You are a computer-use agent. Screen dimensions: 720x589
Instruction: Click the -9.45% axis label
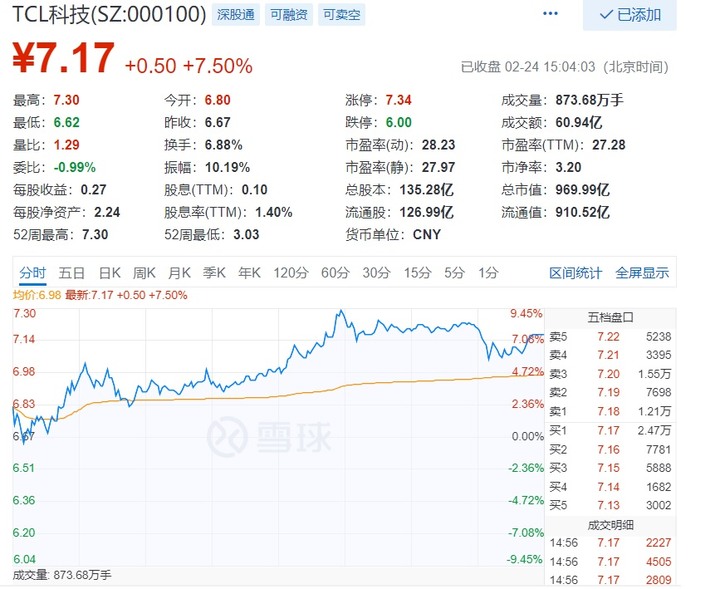pos(525,559)
